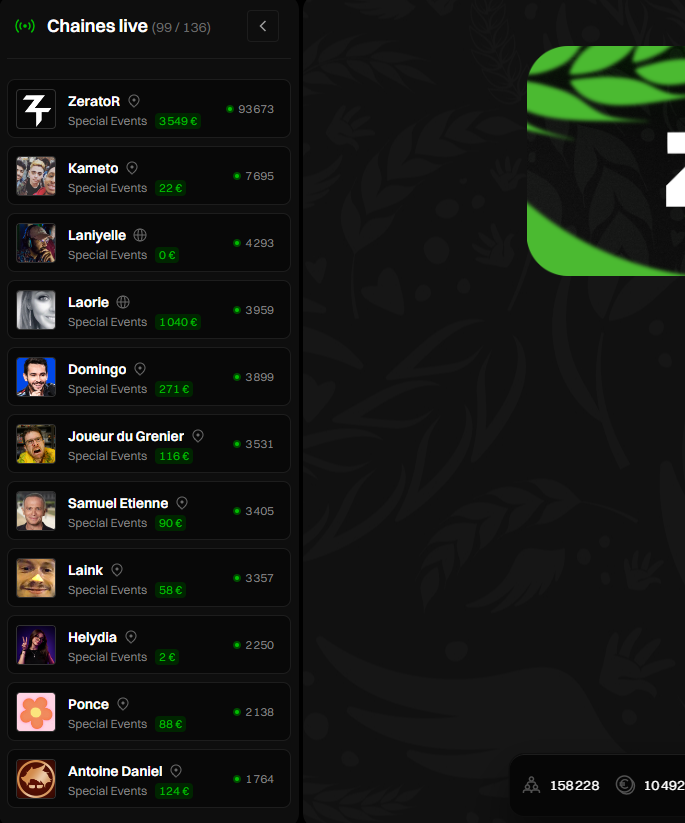This screenshot has height=823, width=685.
Task: Open Ponce's flower avatar
Action: pos(36,712)
